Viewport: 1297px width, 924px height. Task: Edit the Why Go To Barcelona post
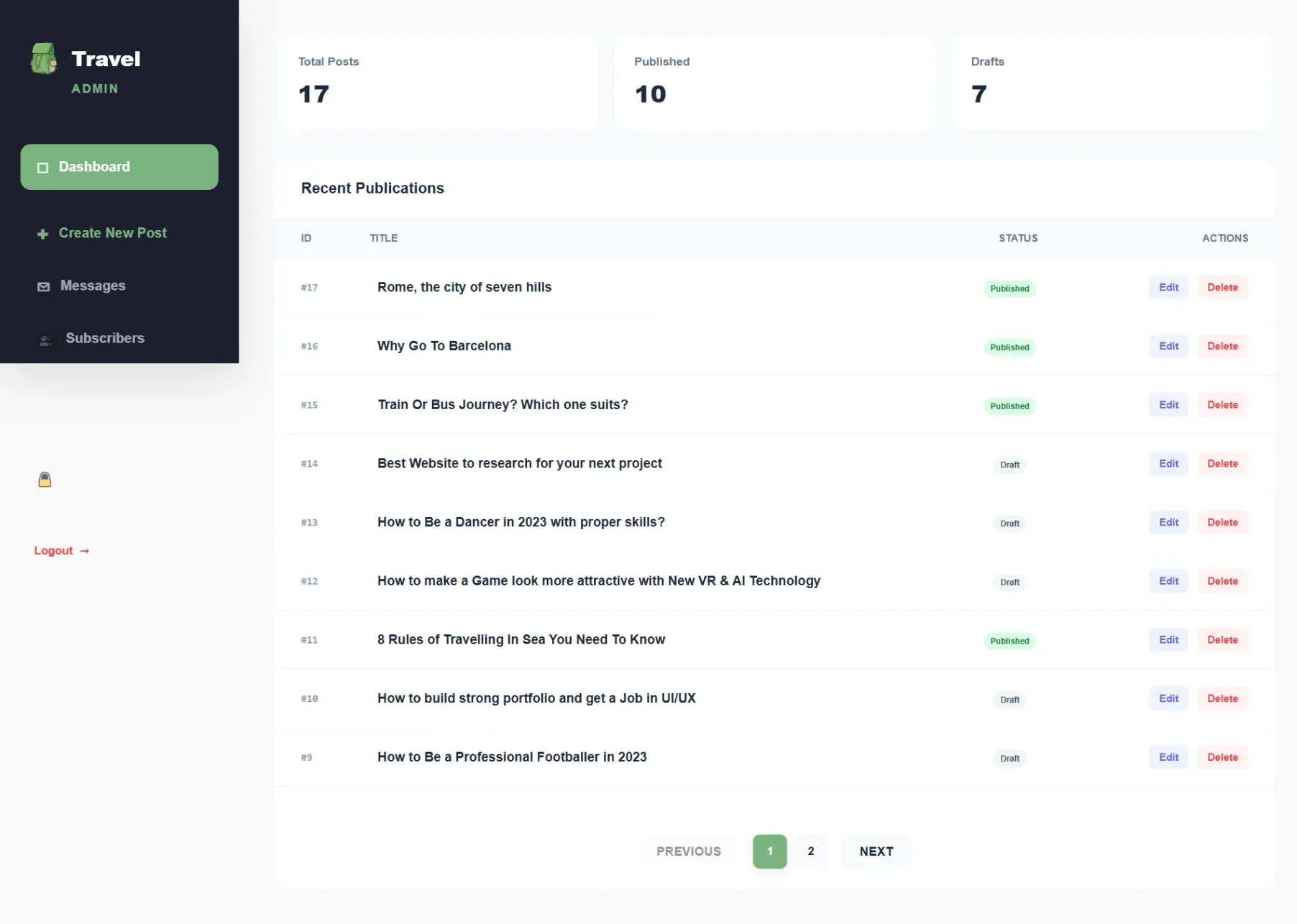point(1168,346)
